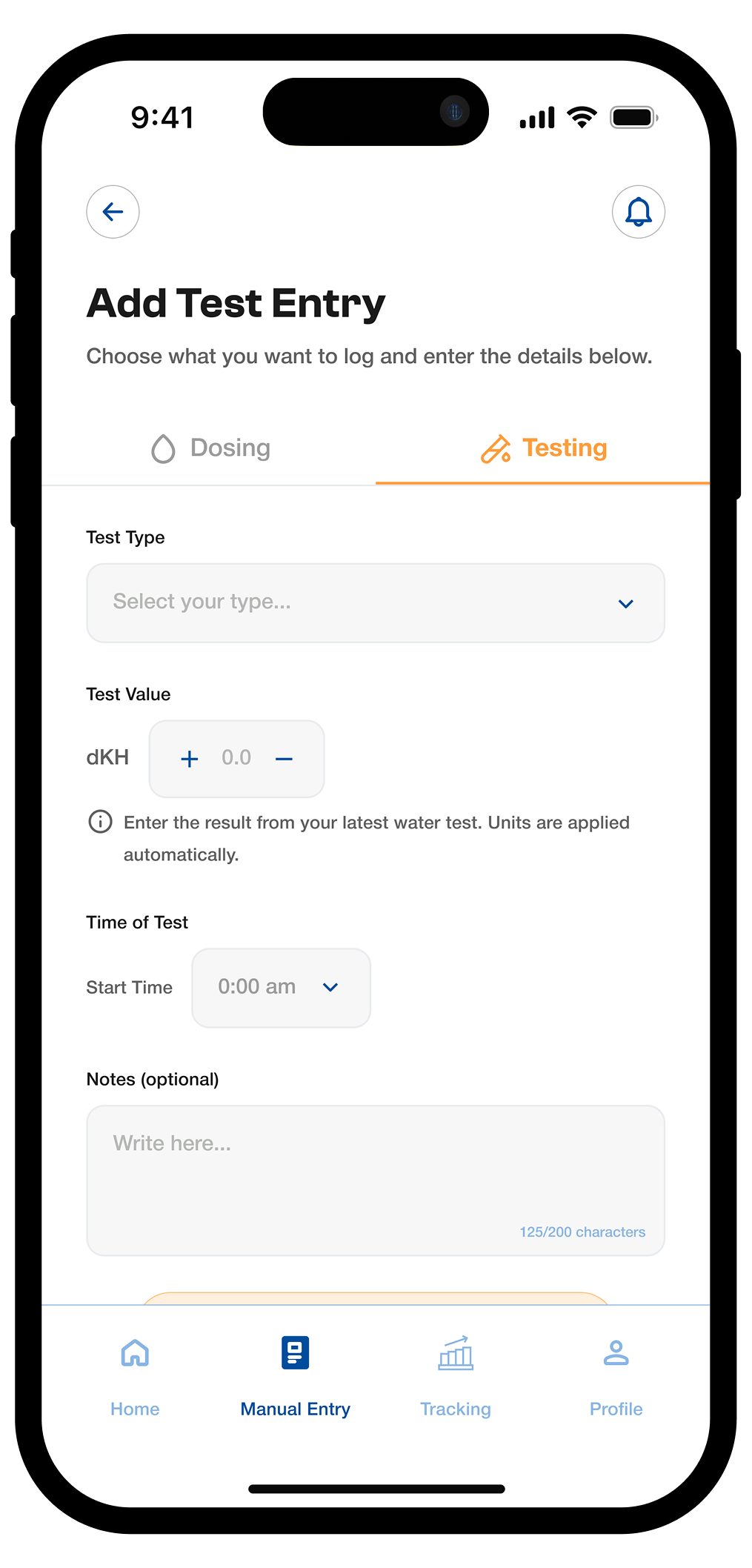Open the Profile label in bottom navigation

point(616,1409)
